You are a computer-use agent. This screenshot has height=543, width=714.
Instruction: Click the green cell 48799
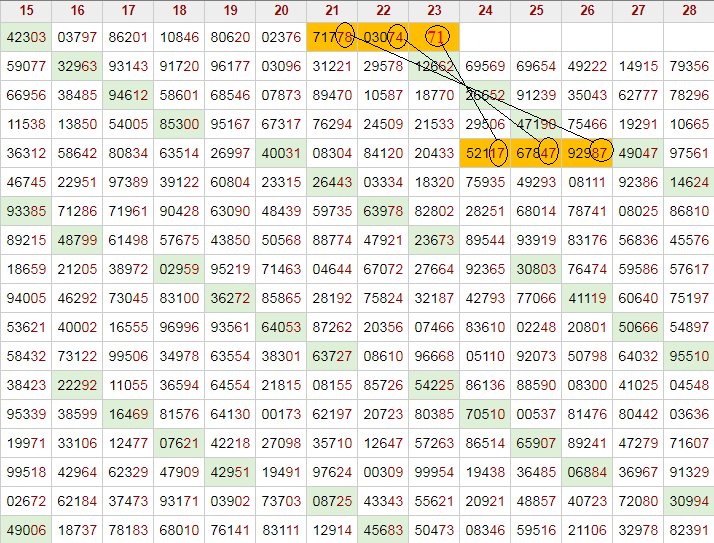click(77, 240)
